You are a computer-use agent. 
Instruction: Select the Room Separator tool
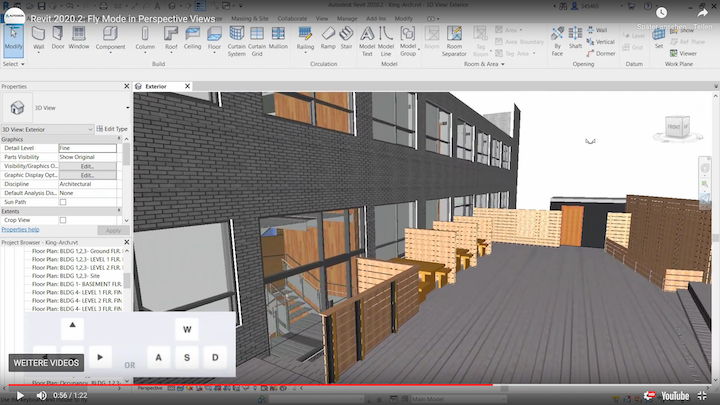coord(454,41)
